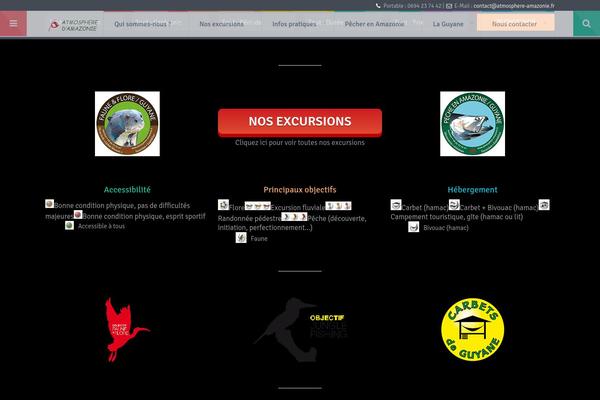This screenshot has width=600, height=400.
Task: Click the red icon beside 'esprit sportif'
Action: pyautogui.click(x=78, y=214)
